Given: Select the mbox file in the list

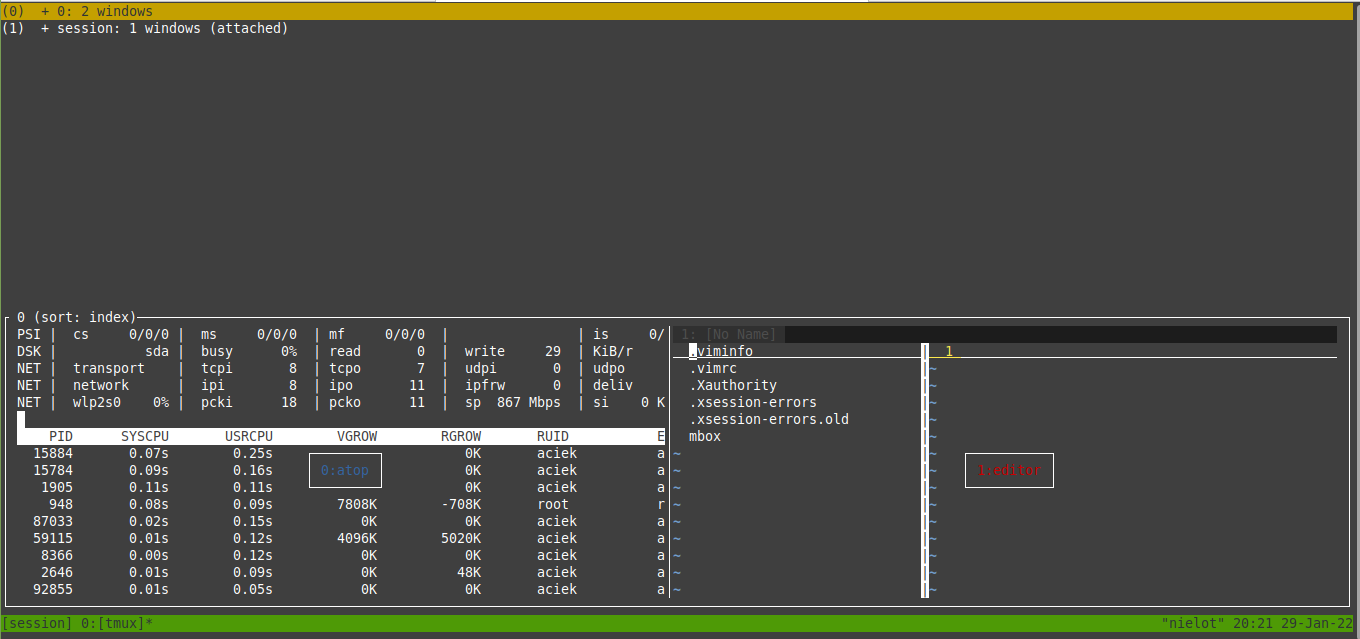Looking at the screenshot, I should tap(704, 436).
